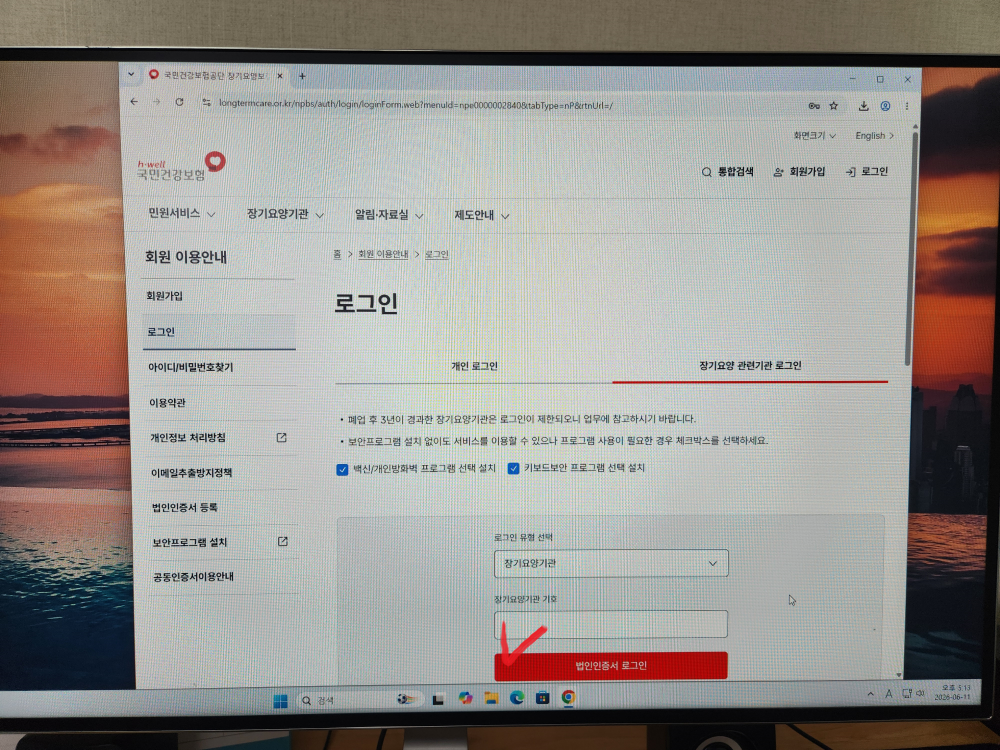Screen dimensions: 1000x750
Task: Open external link icon beside 보안프로그램 설치
Action: coord(283,541)
